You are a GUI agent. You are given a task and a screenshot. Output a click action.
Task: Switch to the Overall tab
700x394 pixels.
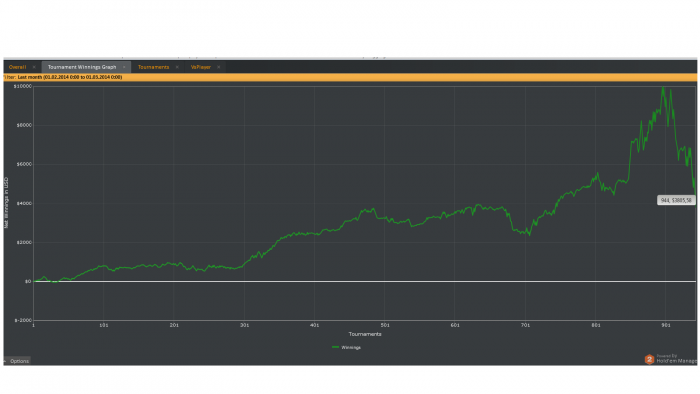coord(17,67)
